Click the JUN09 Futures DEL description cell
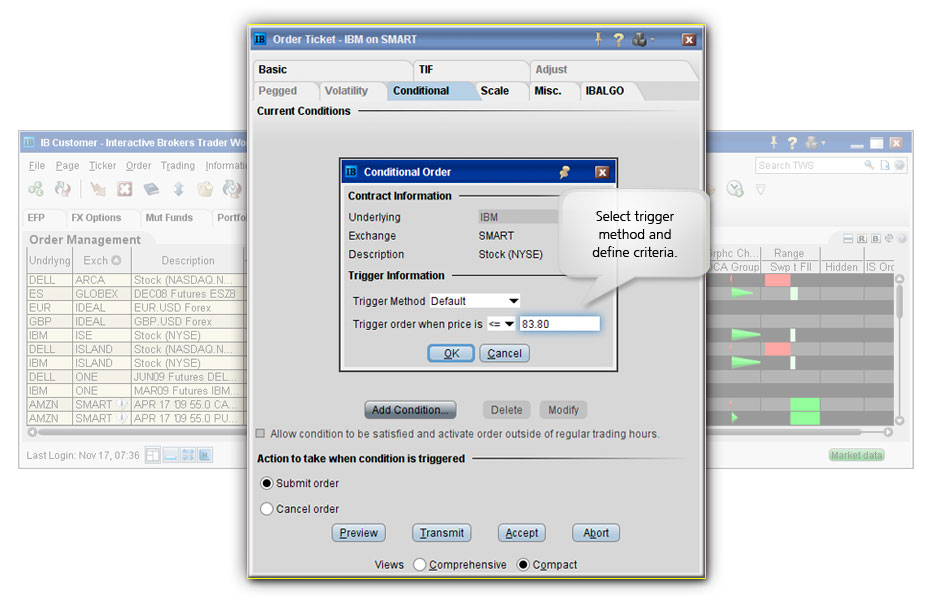 [x=187, y=377]
